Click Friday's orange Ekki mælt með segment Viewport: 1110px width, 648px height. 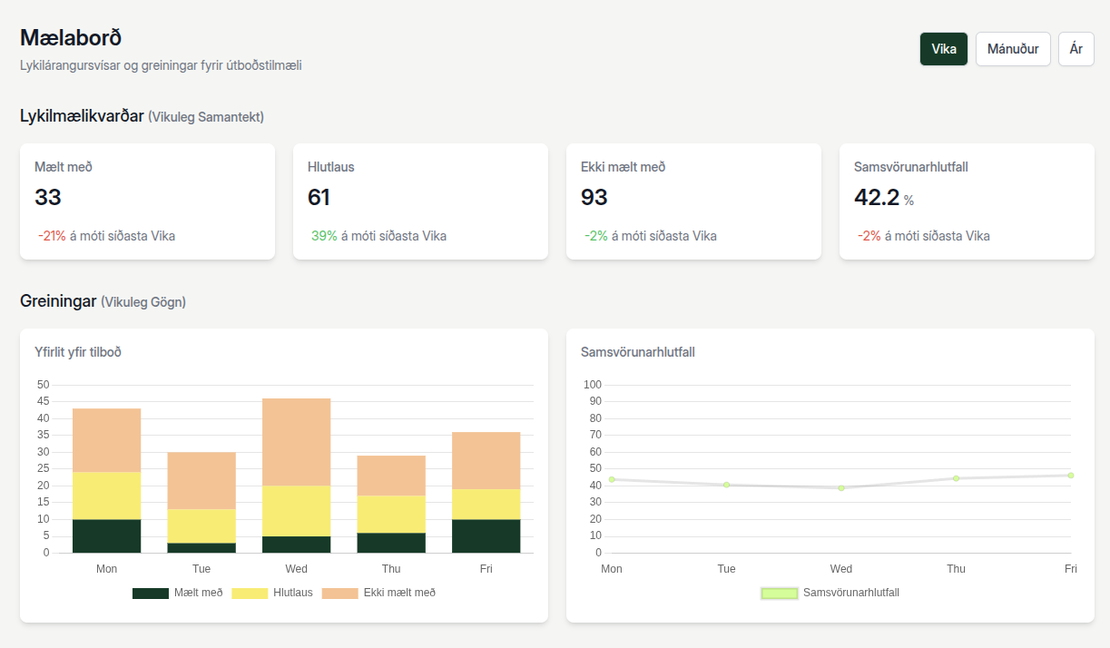(x=486, y=460)
